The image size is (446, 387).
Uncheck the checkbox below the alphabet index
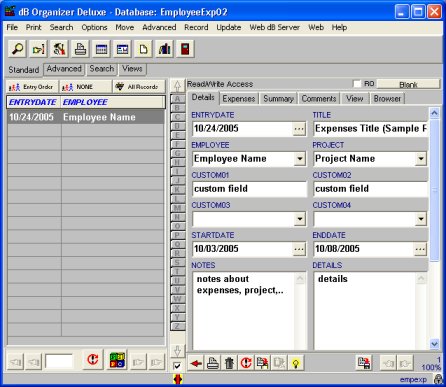coord(177,366)
